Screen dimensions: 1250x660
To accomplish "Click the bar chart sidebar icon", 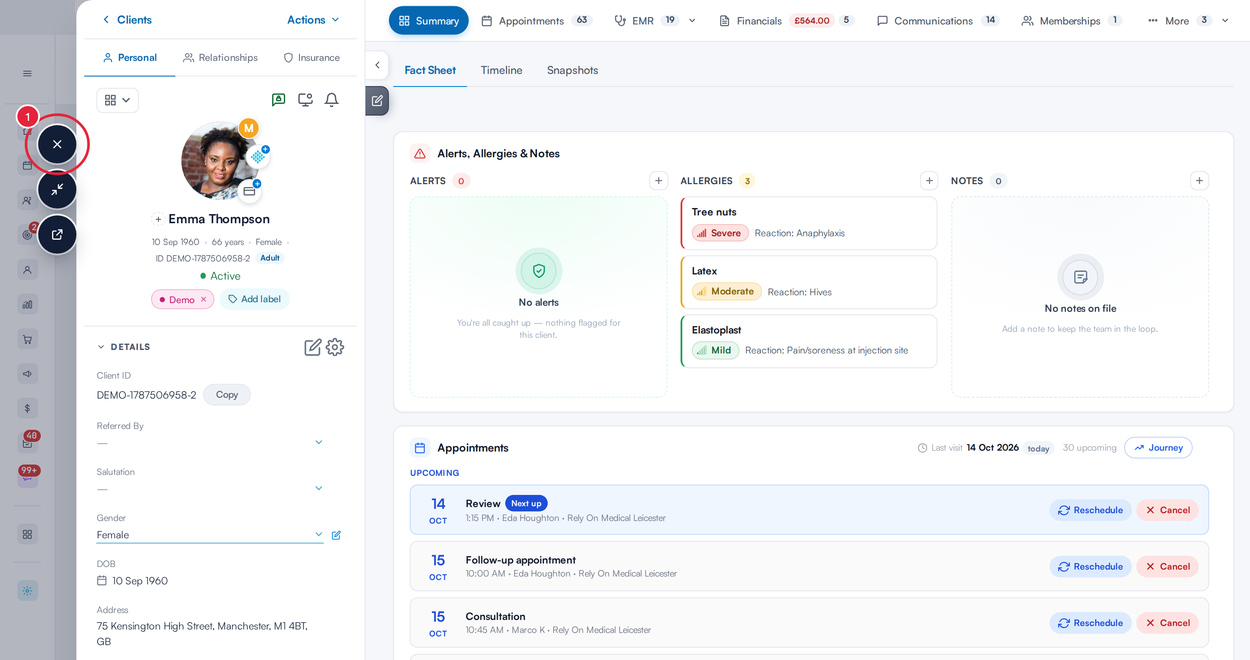I will coord(28,304).
